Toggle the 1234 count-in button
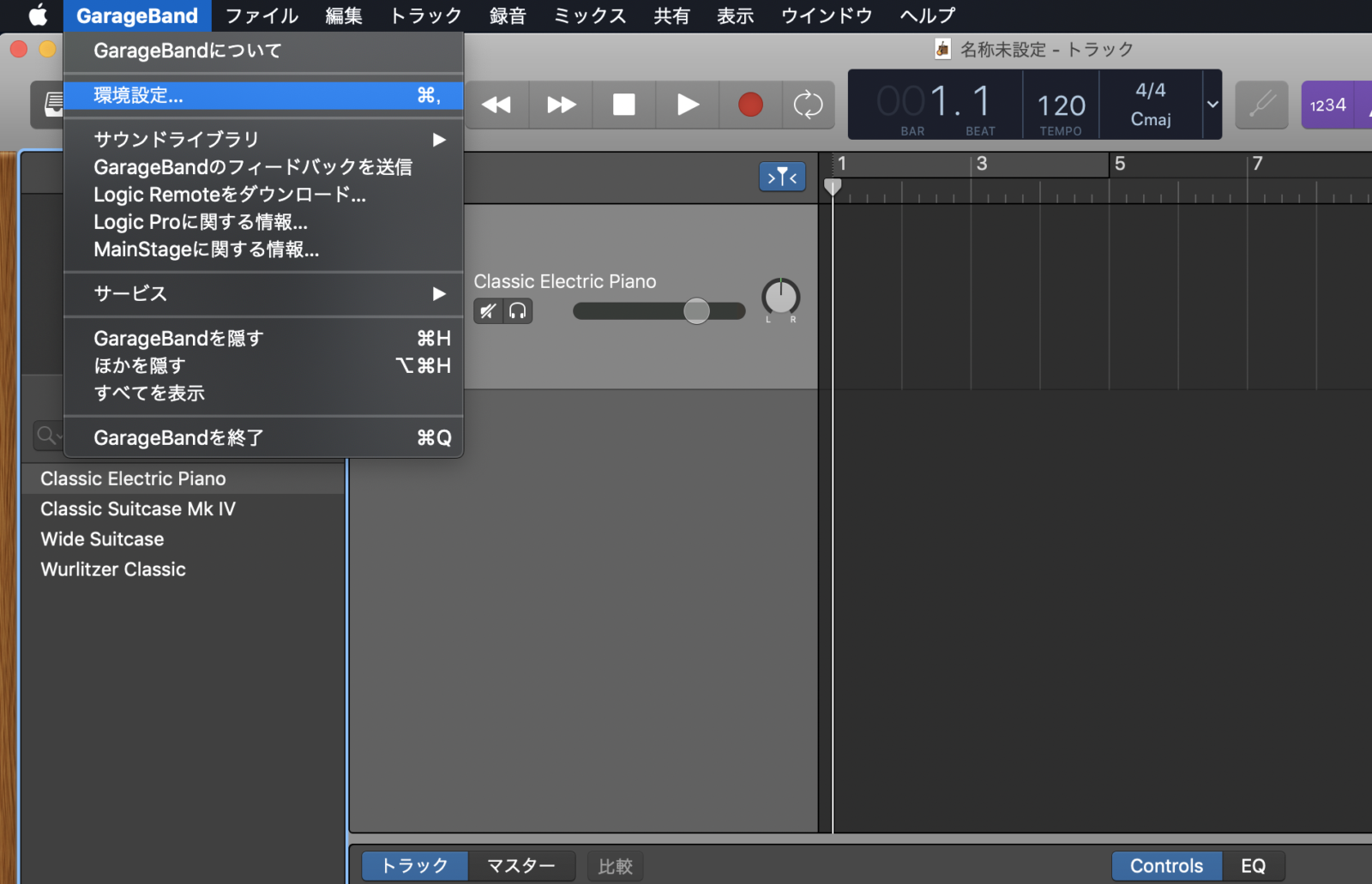This screenshot has width=1372, height=884. pos(1327,105)
